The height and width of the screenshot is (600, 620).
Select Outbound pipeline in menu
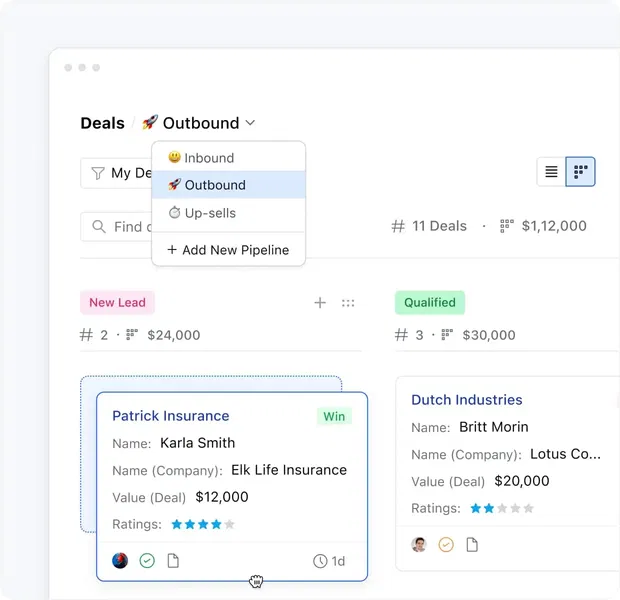(229, 185)
